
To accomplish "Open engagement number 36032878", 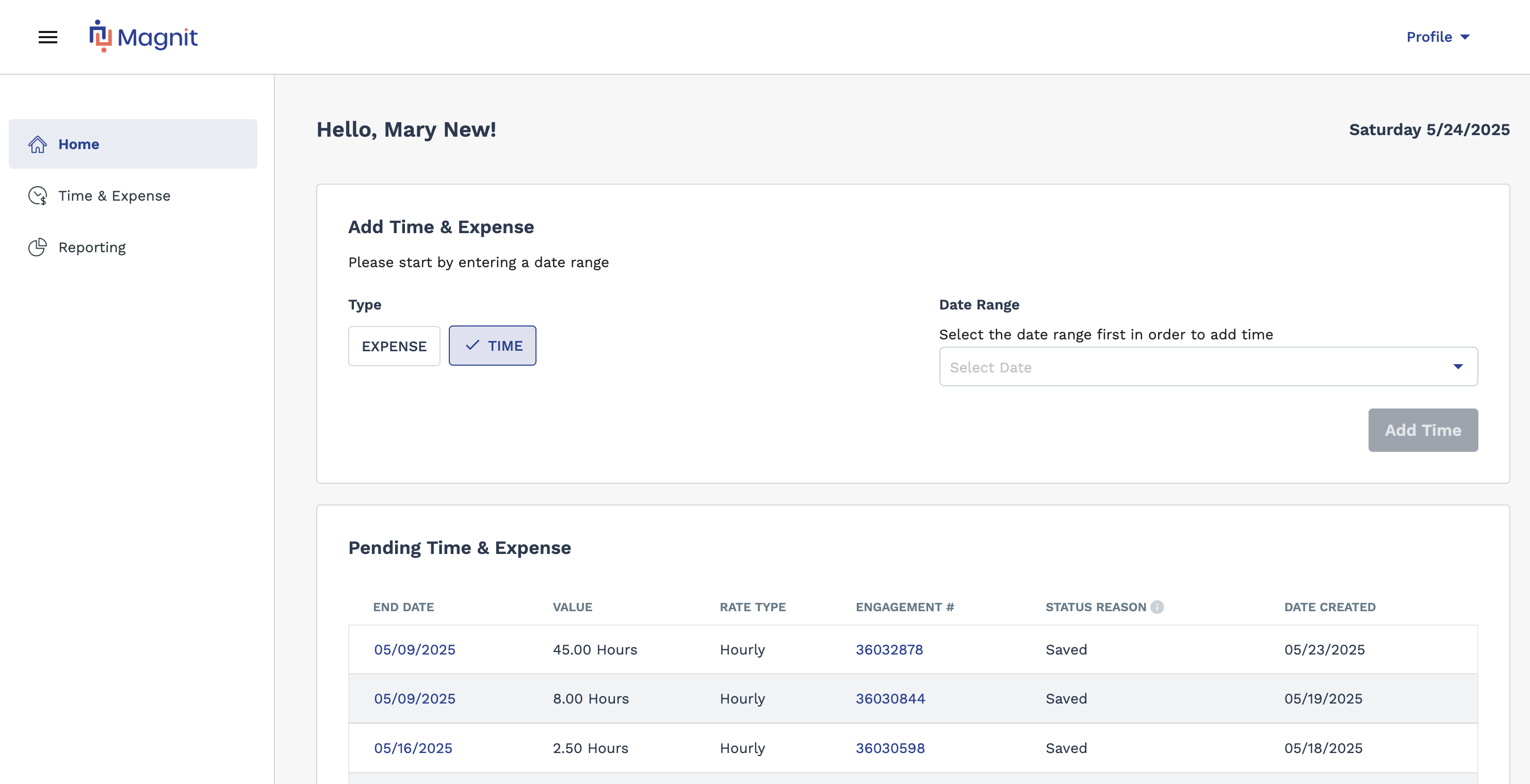I will 889,649.
